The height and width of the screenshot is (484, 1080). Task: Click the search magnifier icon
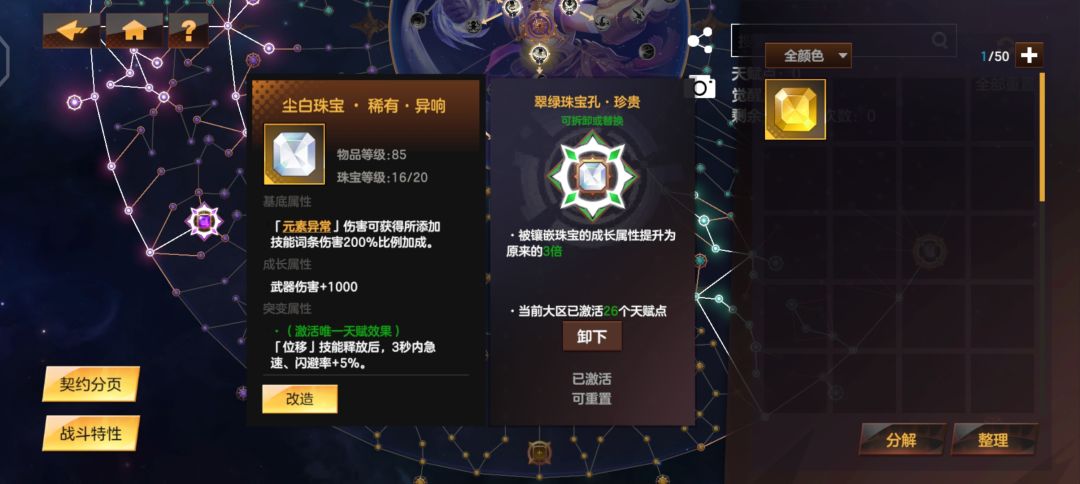939,40
